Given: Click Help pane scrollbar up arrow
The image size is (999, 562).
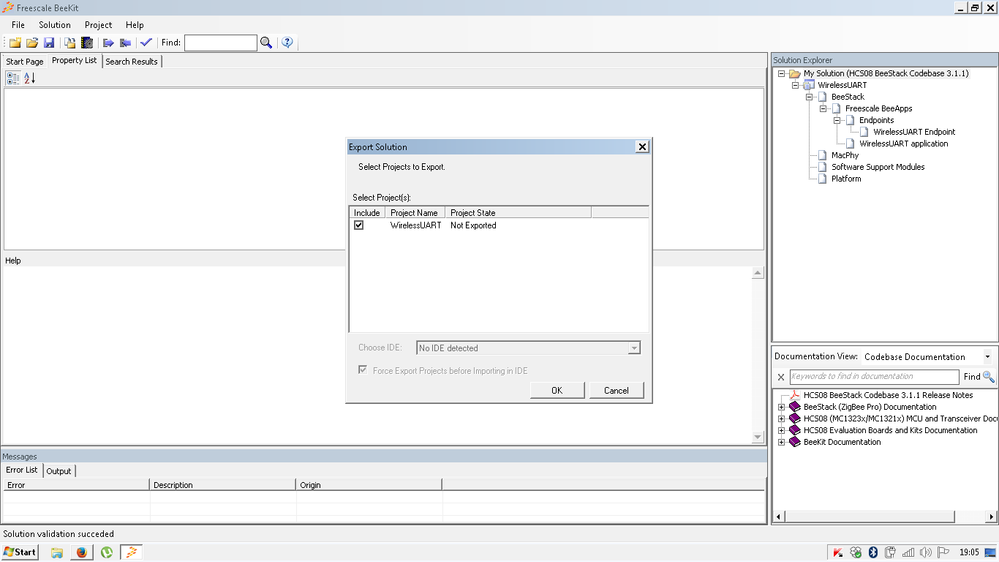Looking at the screenshot, I should click(x=758, y=273).
